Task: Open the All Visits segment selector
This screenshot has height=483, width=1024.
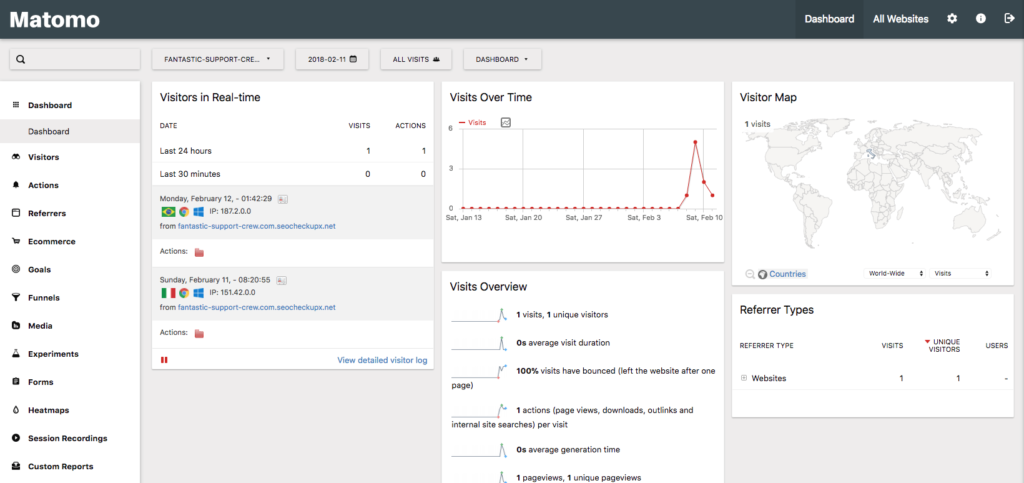Action: (x=416, y=59)
